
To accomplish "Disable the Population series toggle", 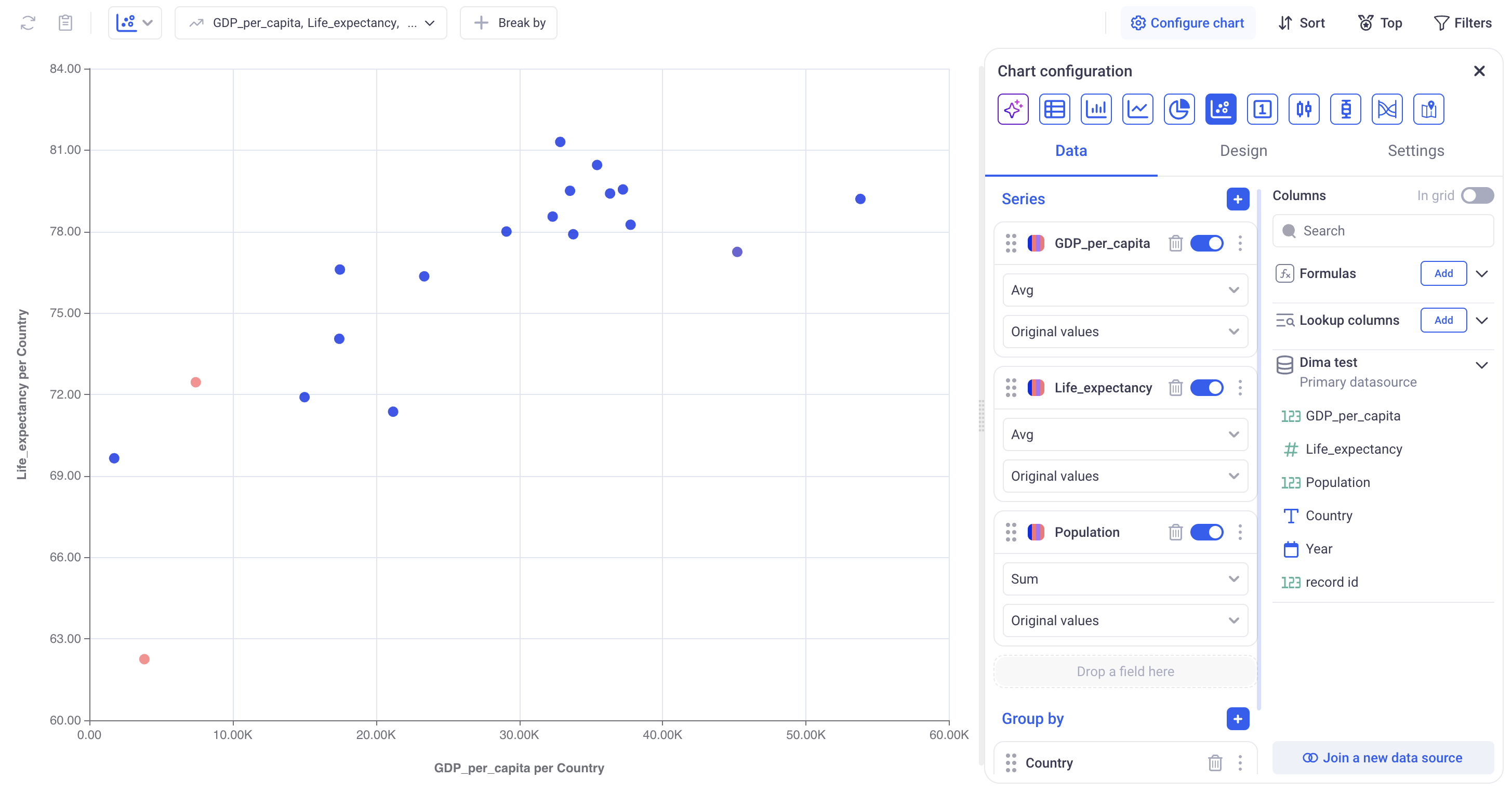I will click(1206, 532).
